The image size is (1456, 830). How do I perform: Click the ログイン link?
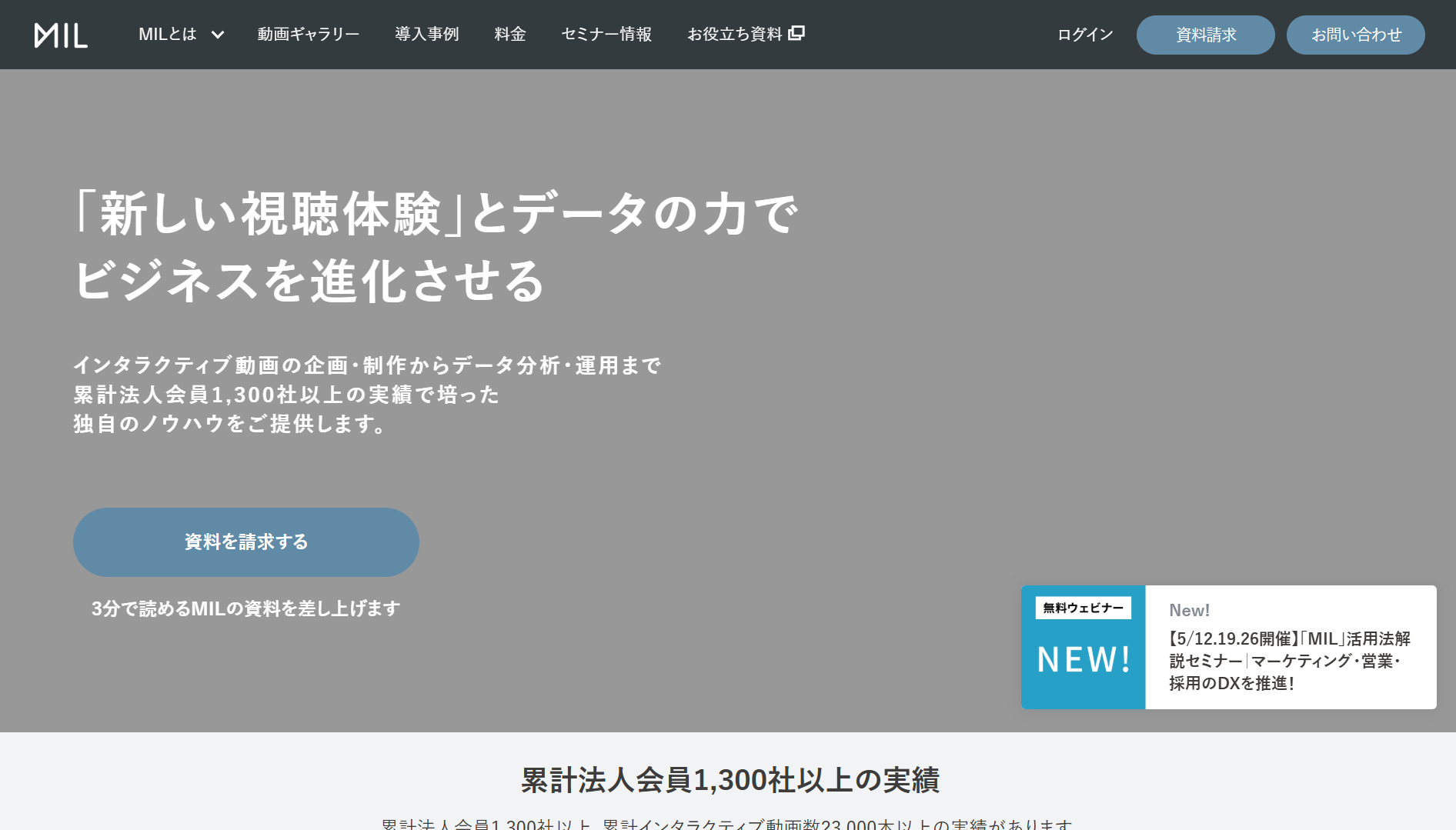click(x=1085, y=35)
